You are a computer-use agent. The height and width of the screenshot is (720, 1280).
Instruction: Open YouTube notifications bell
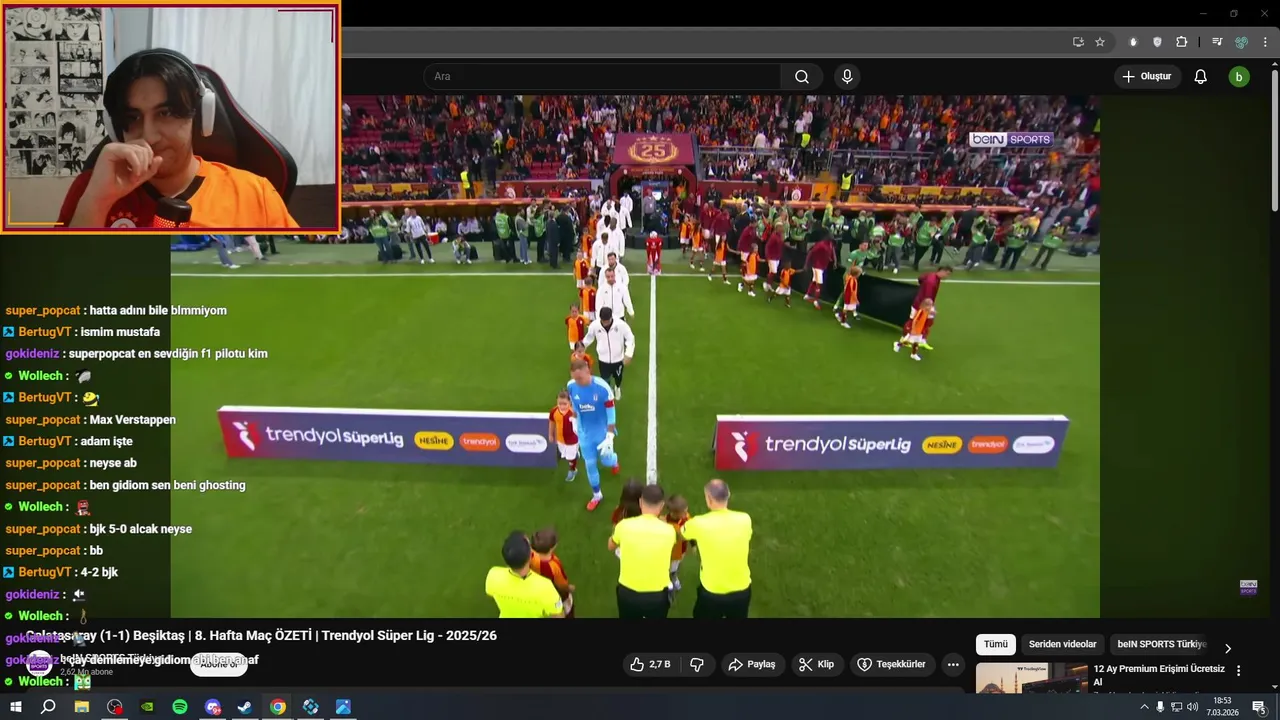pyautogui.click(x=1201, y=77)
